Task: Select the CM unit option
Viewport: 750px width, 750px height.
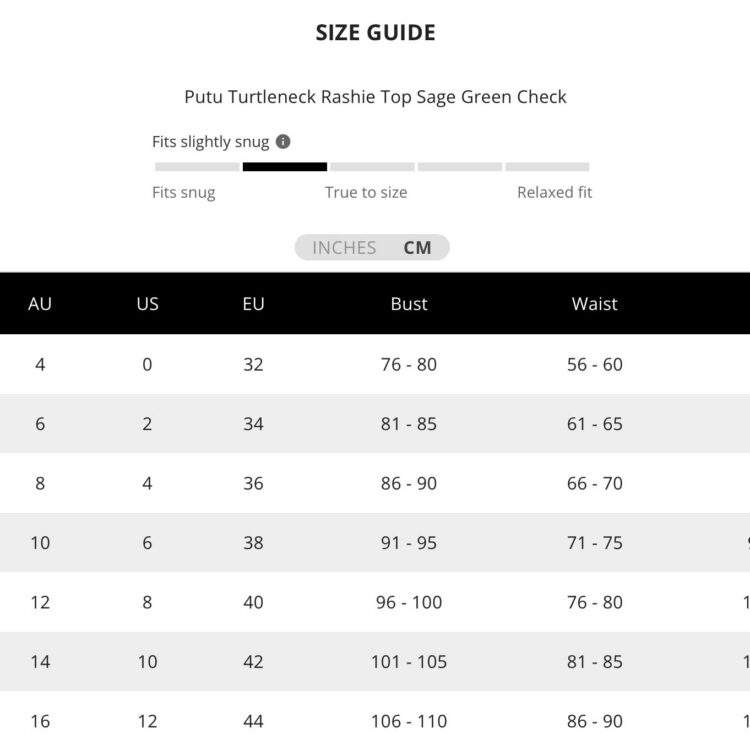Action: point(418,248)
